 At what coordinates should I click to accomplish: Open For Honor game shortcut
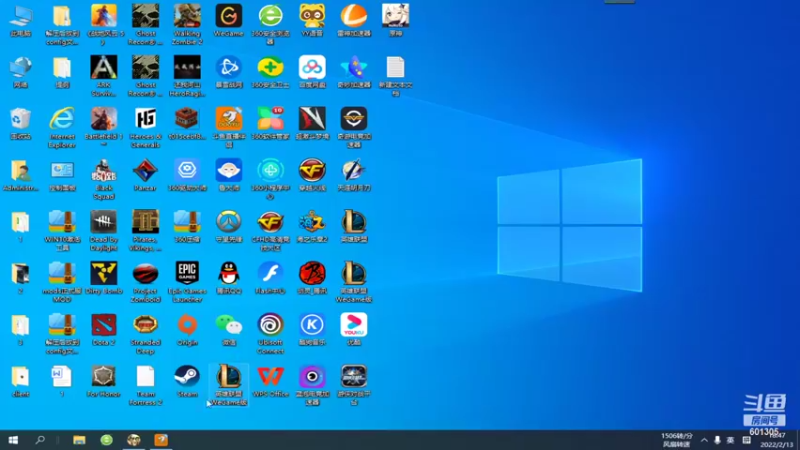coord(104,381)
